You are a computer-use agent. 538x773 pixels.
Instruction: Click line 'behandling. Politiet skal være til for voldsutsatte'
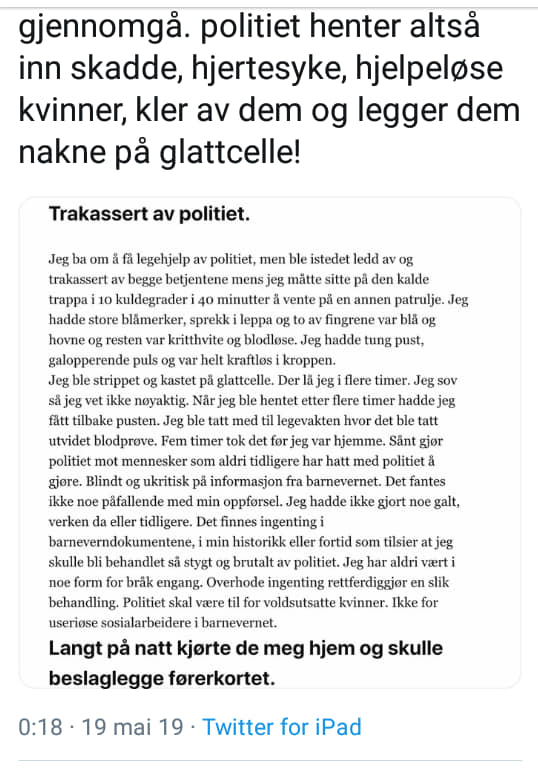[x=243, y=602]
